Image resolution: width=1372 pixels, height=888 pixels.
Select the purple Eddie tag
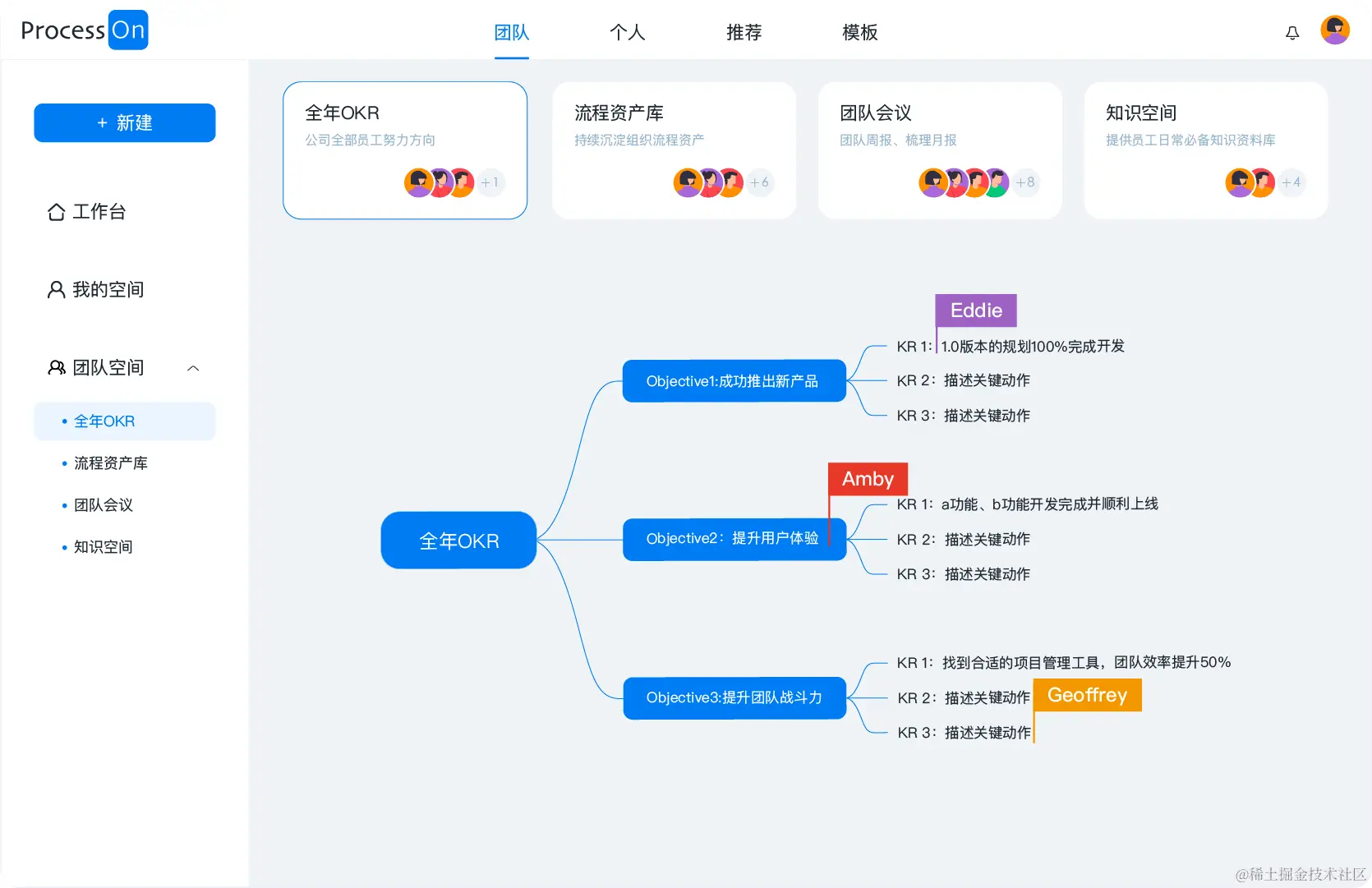point(975,310)
